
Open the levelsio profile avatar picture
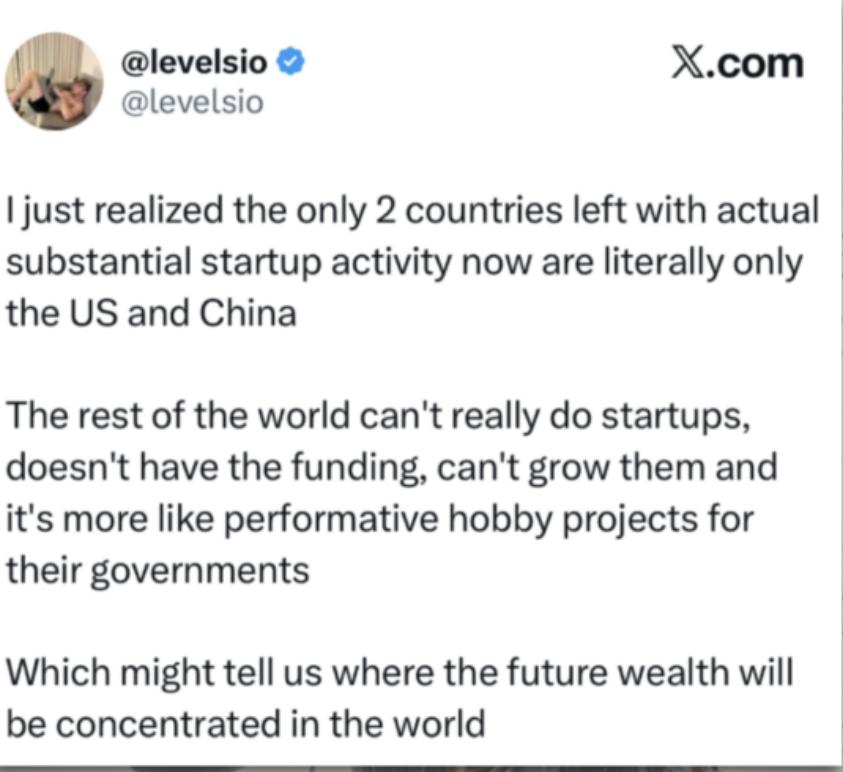(x=54, y=82)
